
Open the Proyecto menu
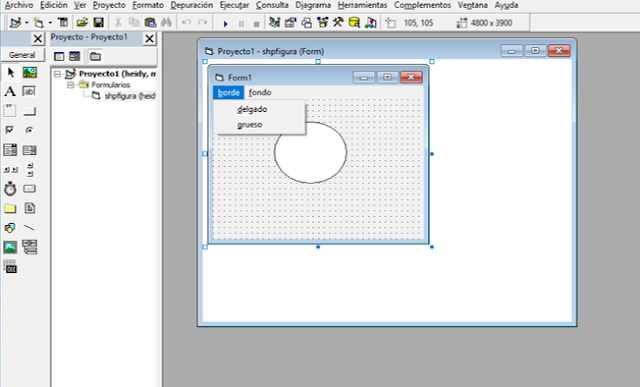(x=109, y=5)
